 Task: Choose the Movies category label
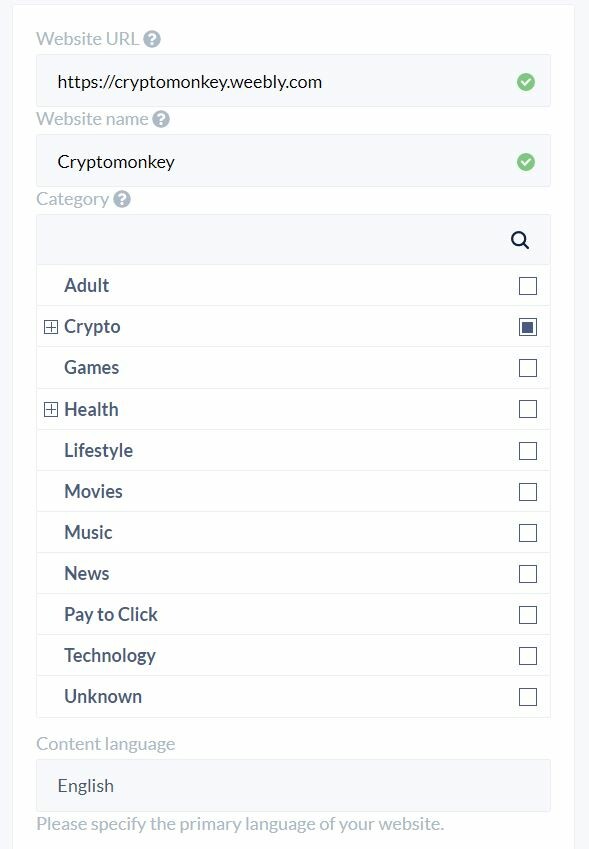[93, 492]
